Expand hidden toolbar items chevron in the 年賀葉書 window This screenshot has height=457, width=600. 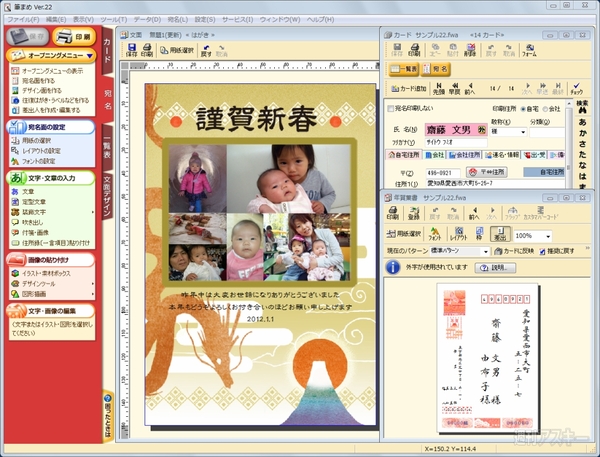click(x=587, y=249)
